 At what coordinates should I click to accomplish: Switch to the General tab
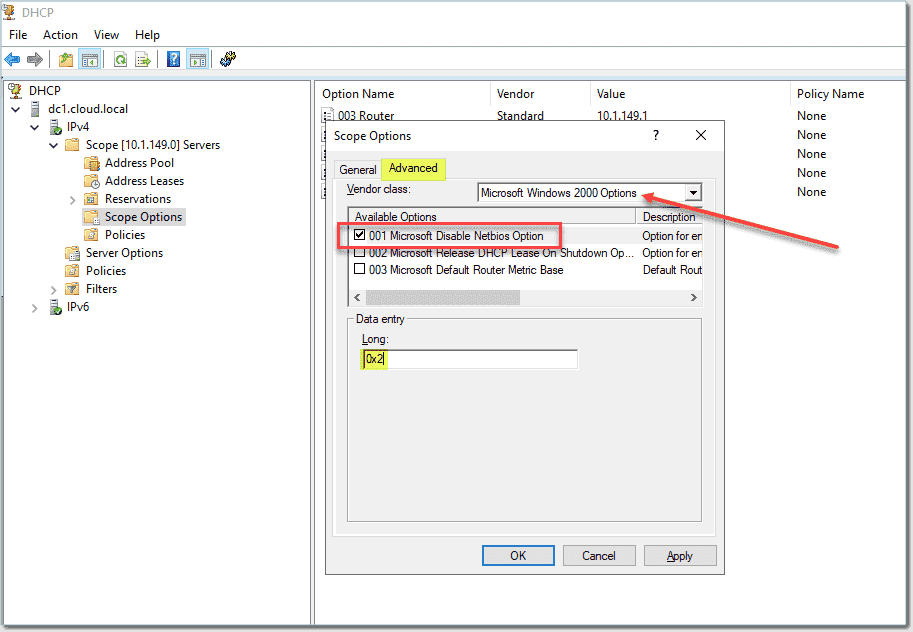pos(358,169)
